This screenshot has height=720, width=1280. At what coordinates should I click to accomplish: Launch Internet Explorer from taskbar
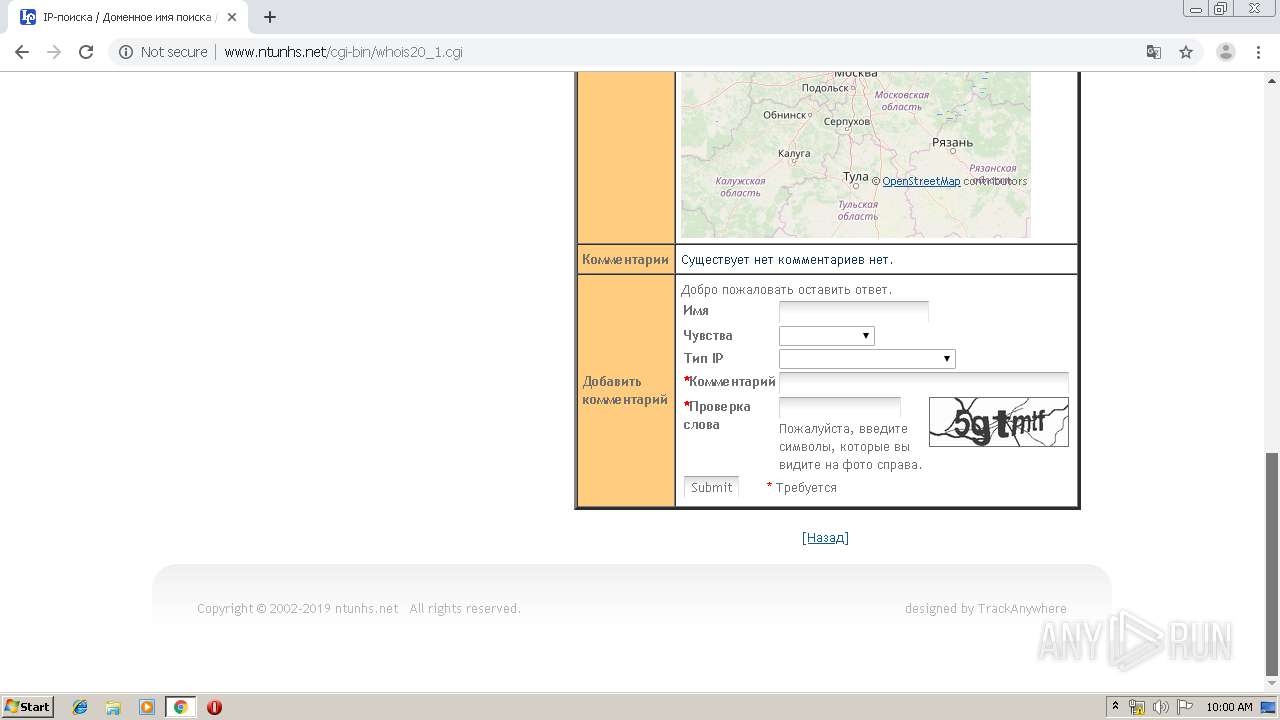click(80, 707)
